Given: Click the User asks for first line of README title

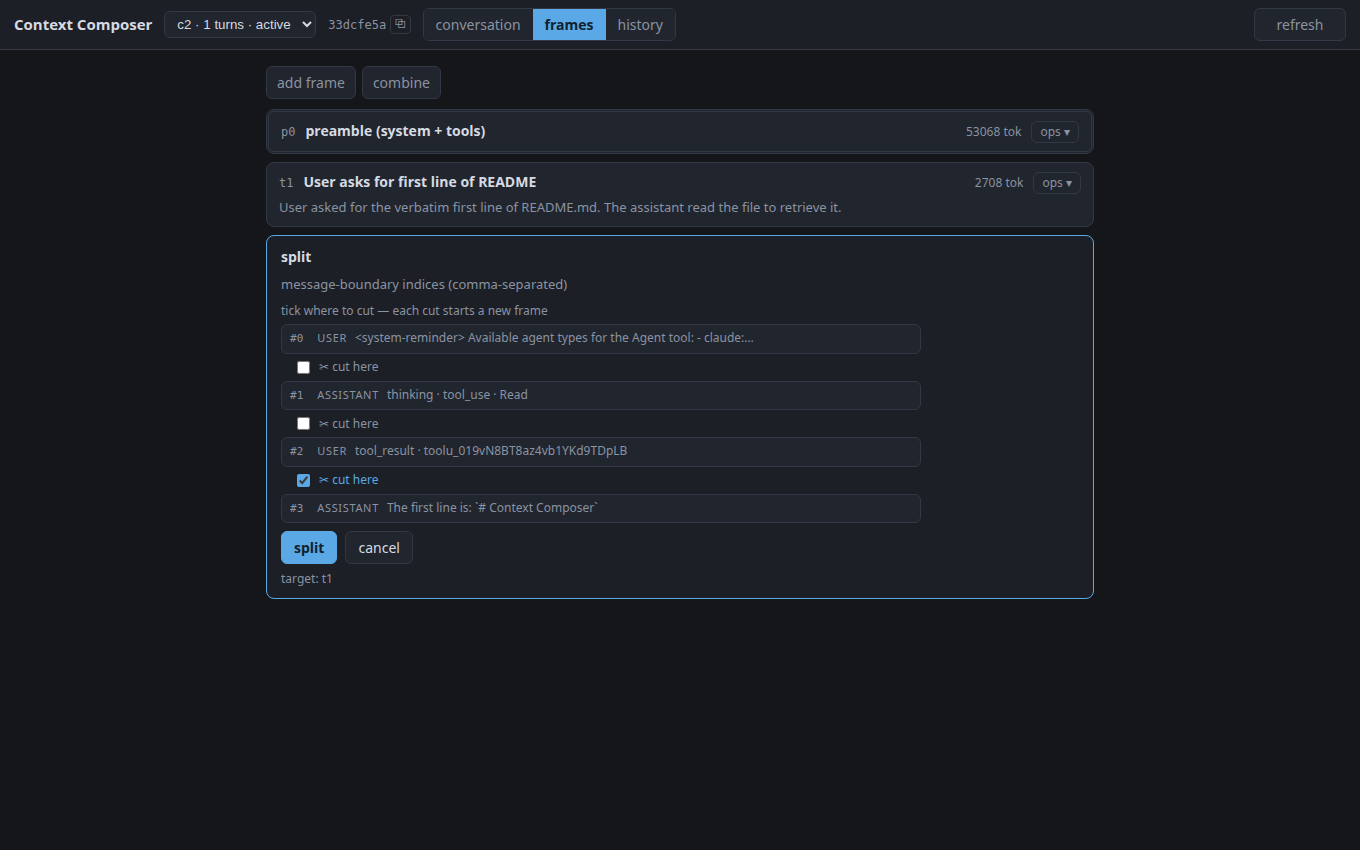Looking at the screenshot, I should click(x=420, y=182).
